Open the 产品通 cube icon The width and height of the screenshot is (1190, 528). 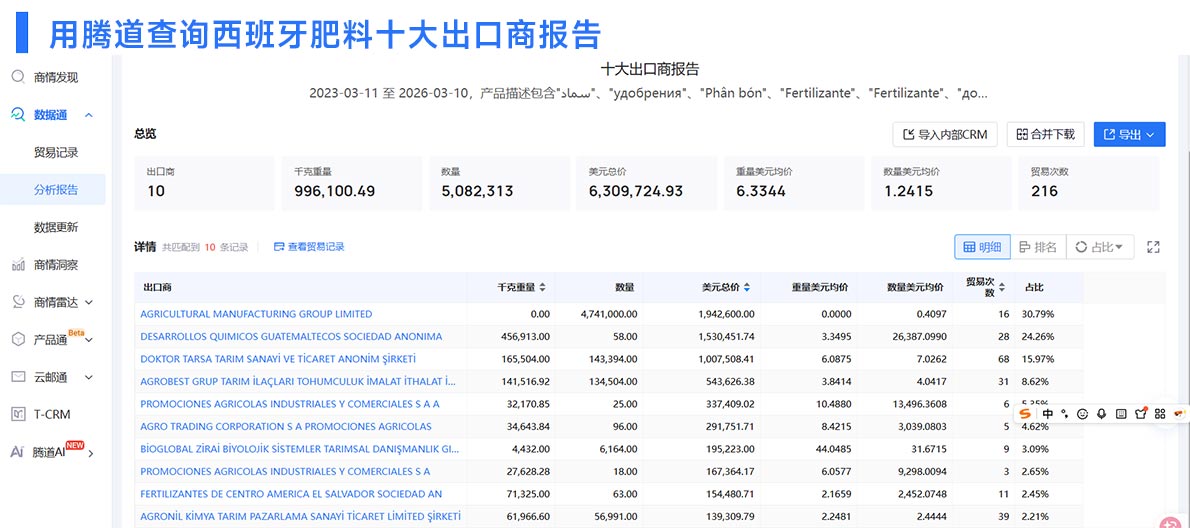tap(18, 339)
